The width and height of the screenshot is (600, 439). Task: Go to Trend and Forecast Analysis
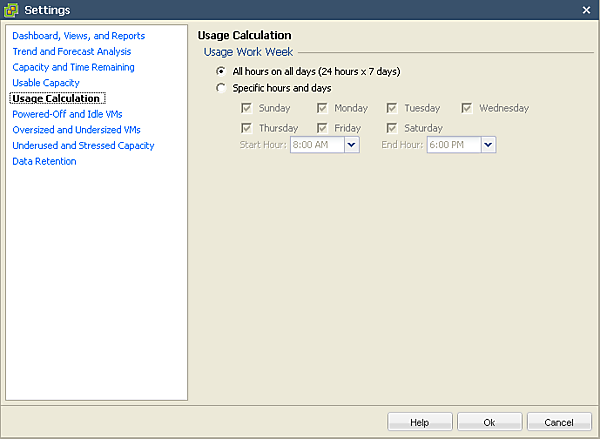(x=72, y=51)
